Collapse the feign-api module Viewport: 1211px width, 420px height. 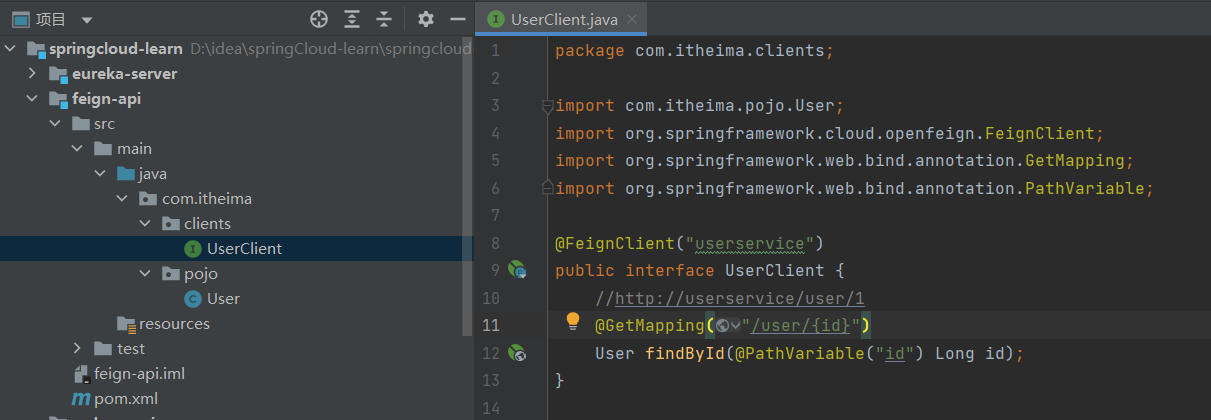[33, 99]
